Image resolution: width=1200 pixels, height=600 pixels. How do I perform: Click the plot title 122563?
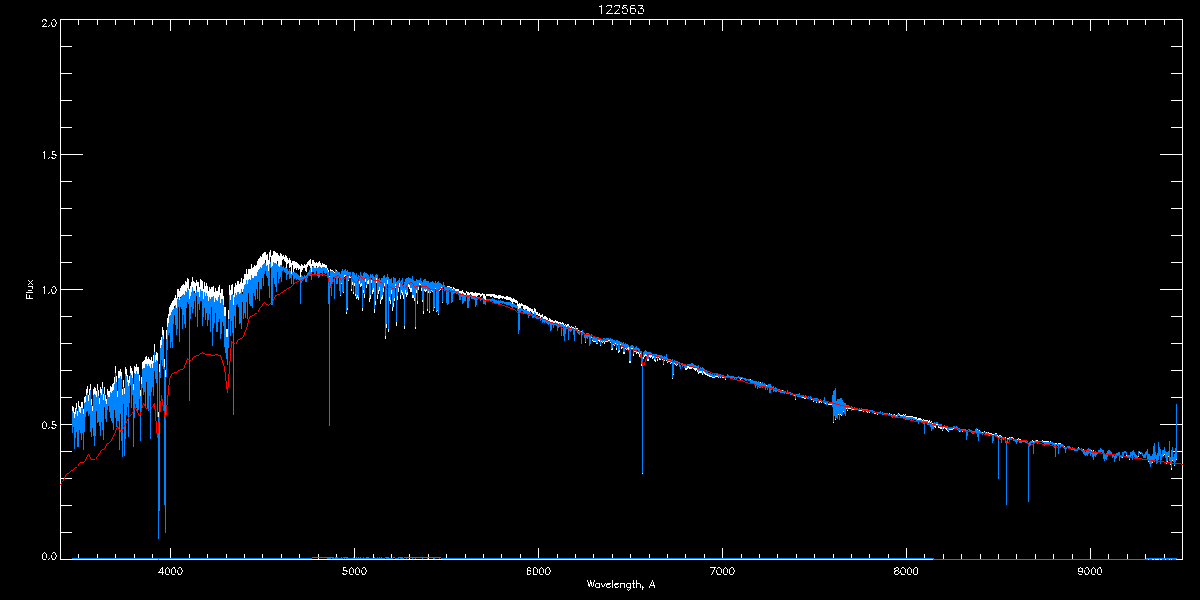(621, 9)
